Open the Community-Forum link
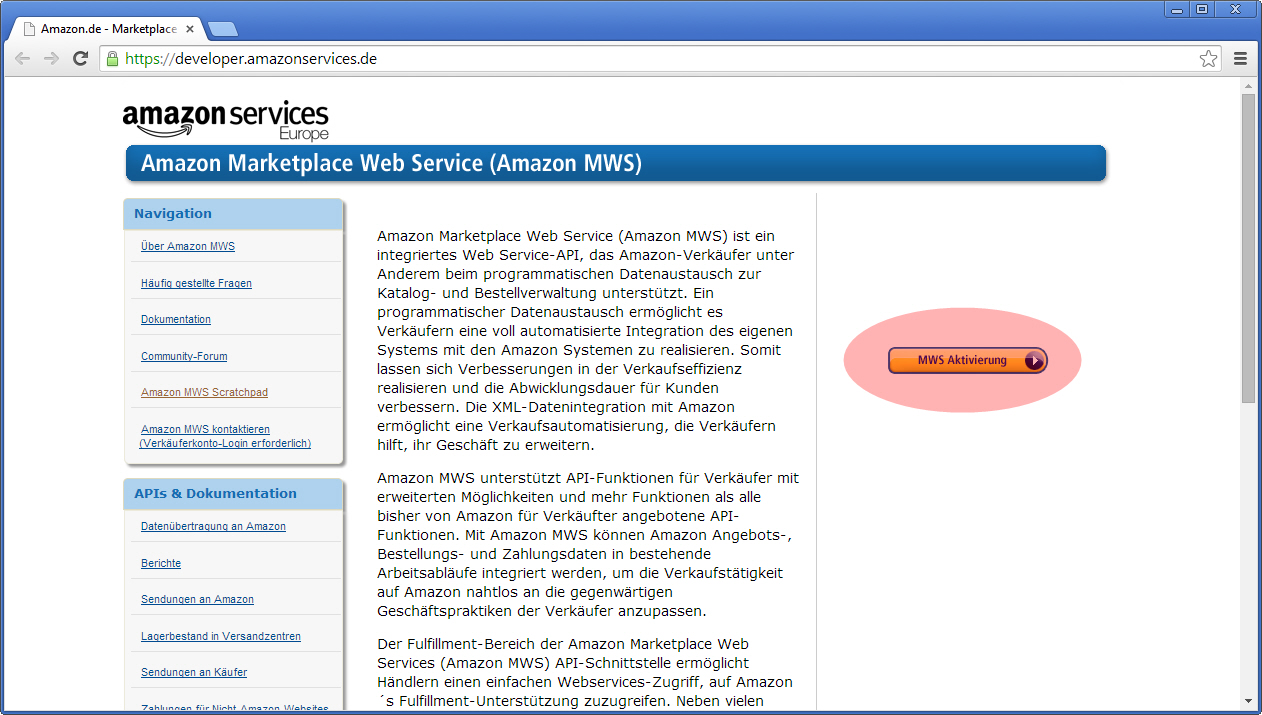The image size is (1262, 715). pyautogui.click(x=184, y=356)
